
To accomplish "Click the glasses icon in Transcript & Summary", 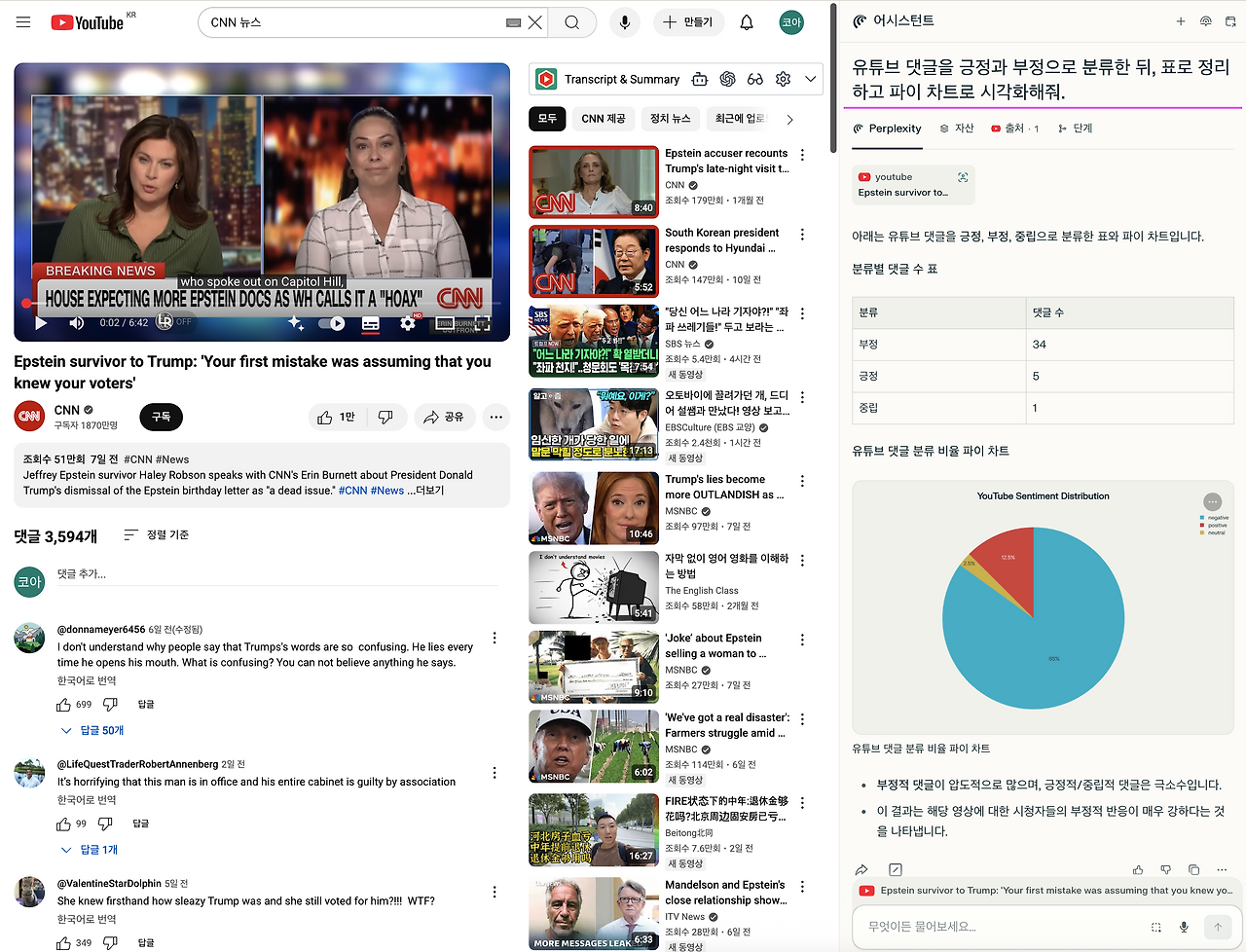I will point(755,79).
